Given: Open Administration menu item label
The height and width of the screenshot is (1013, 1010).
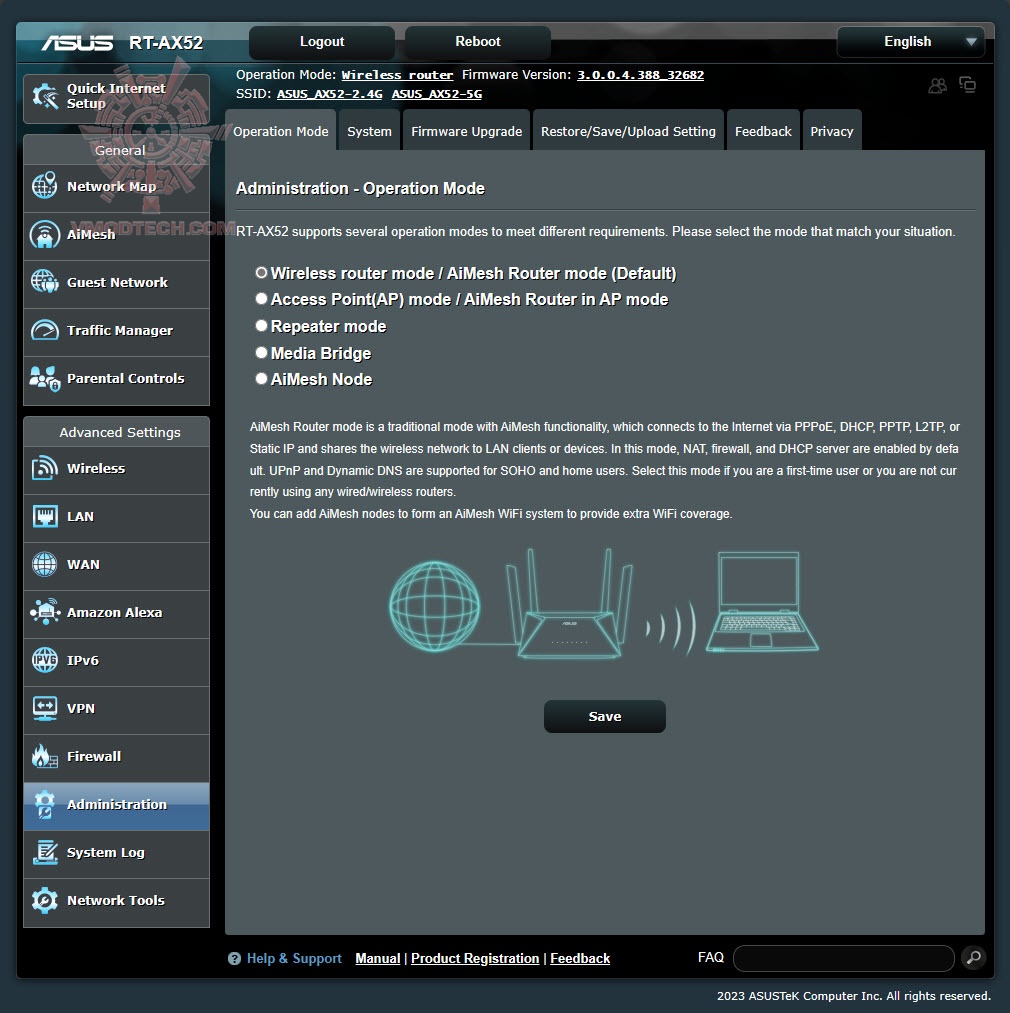Looking at the screenshot, I should [x=117, y=804].
